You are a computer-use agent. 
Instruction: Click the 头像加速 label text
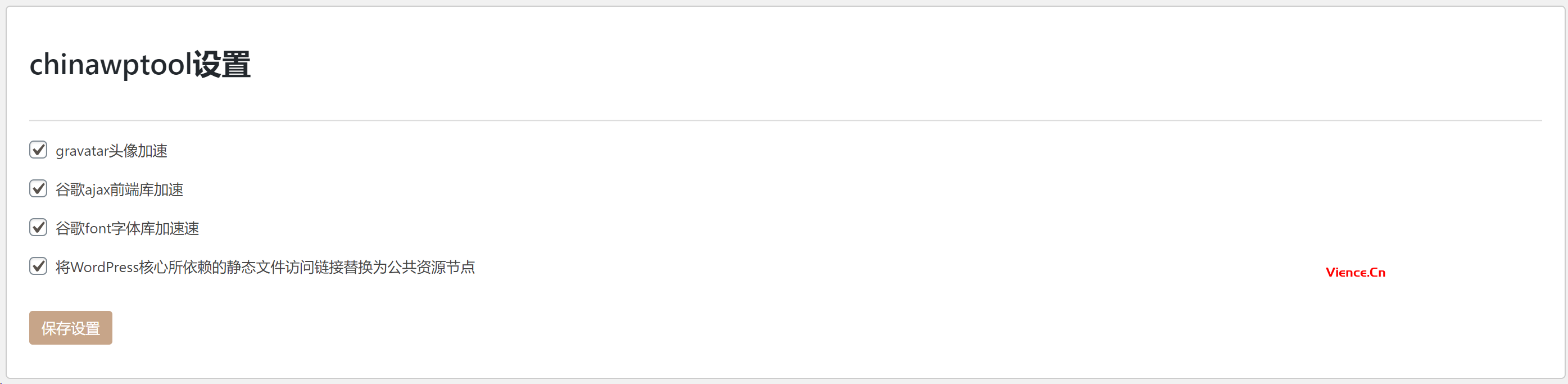138,151
